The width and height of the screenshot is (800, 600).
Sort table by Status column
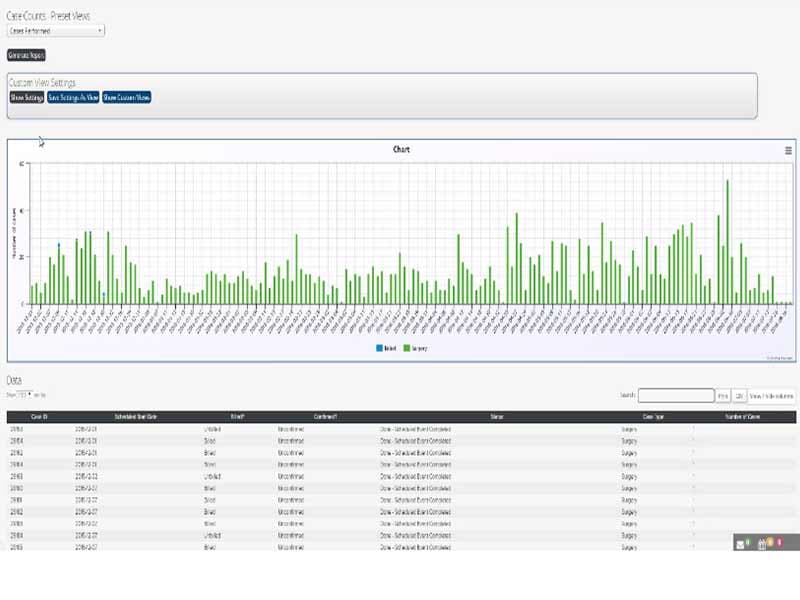[x=497, y=417]
